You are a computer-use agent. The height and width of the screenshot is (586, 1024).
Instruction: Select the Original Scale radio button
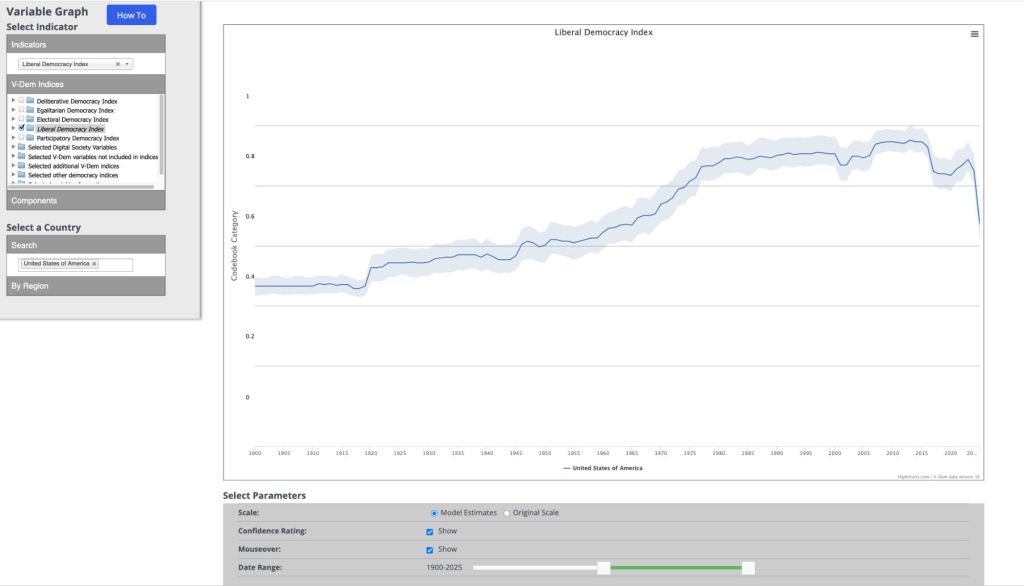pos(506,513)
